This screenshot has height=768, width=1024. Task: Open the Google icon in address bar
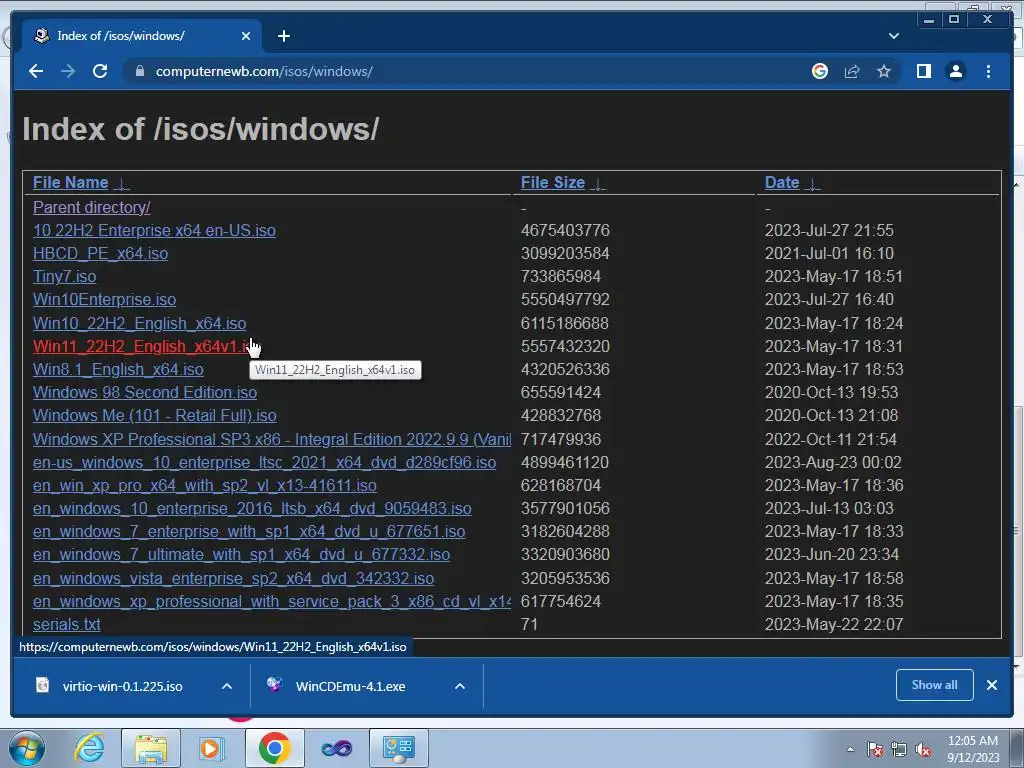[820, 71]
